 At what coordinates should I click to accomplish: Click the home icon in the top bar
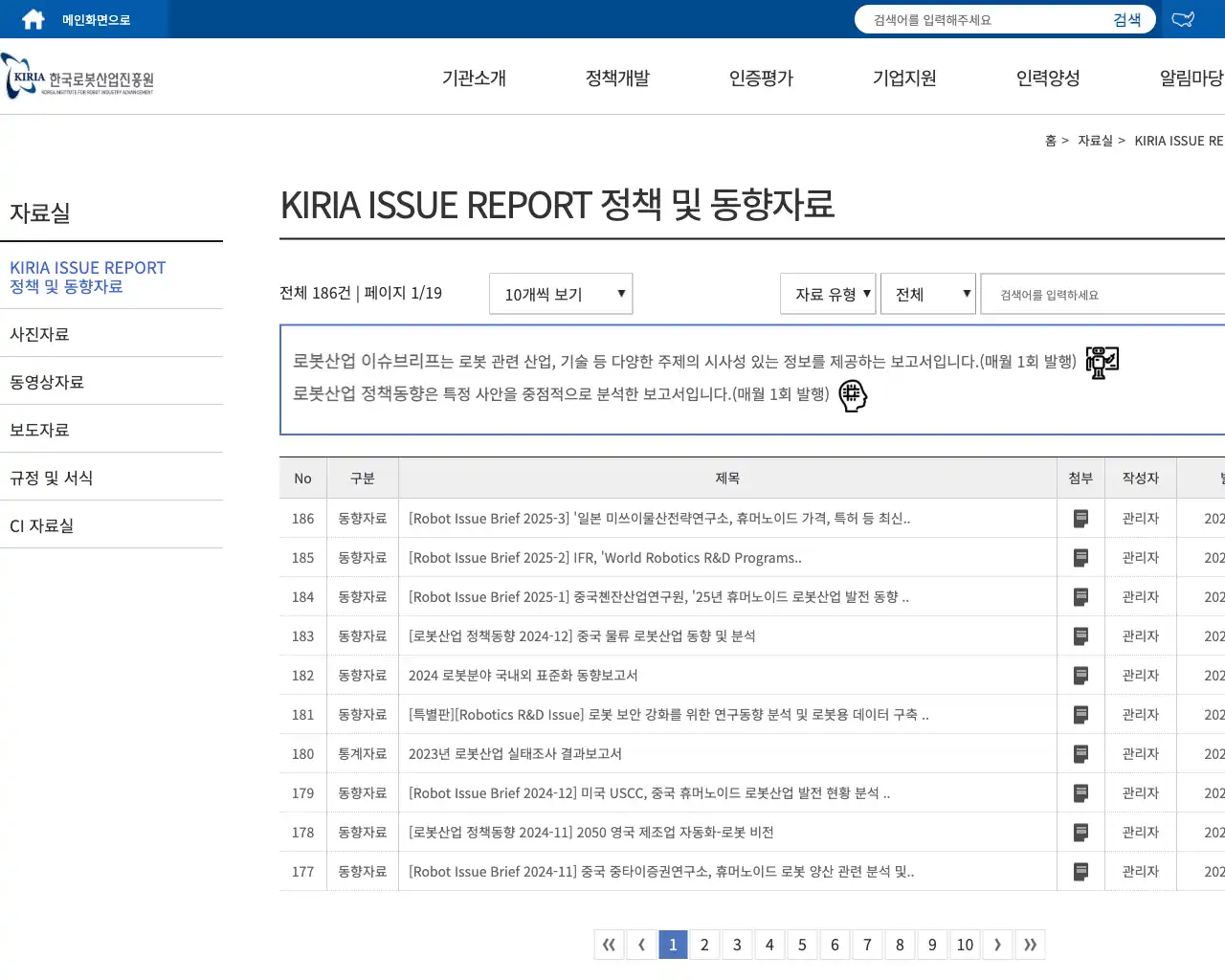[x=32, y=18]
